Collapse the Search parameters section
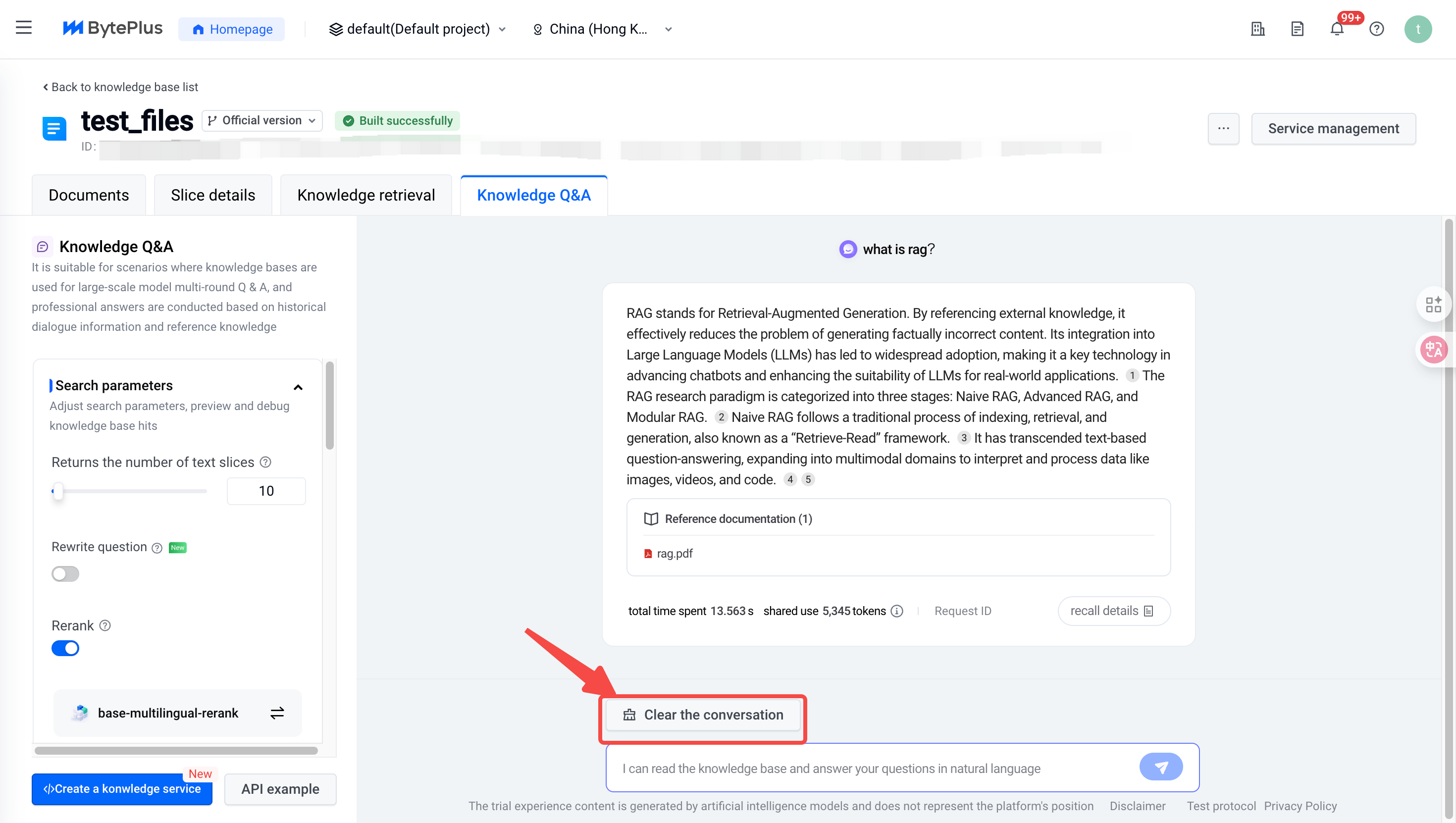 coord(298,387)
